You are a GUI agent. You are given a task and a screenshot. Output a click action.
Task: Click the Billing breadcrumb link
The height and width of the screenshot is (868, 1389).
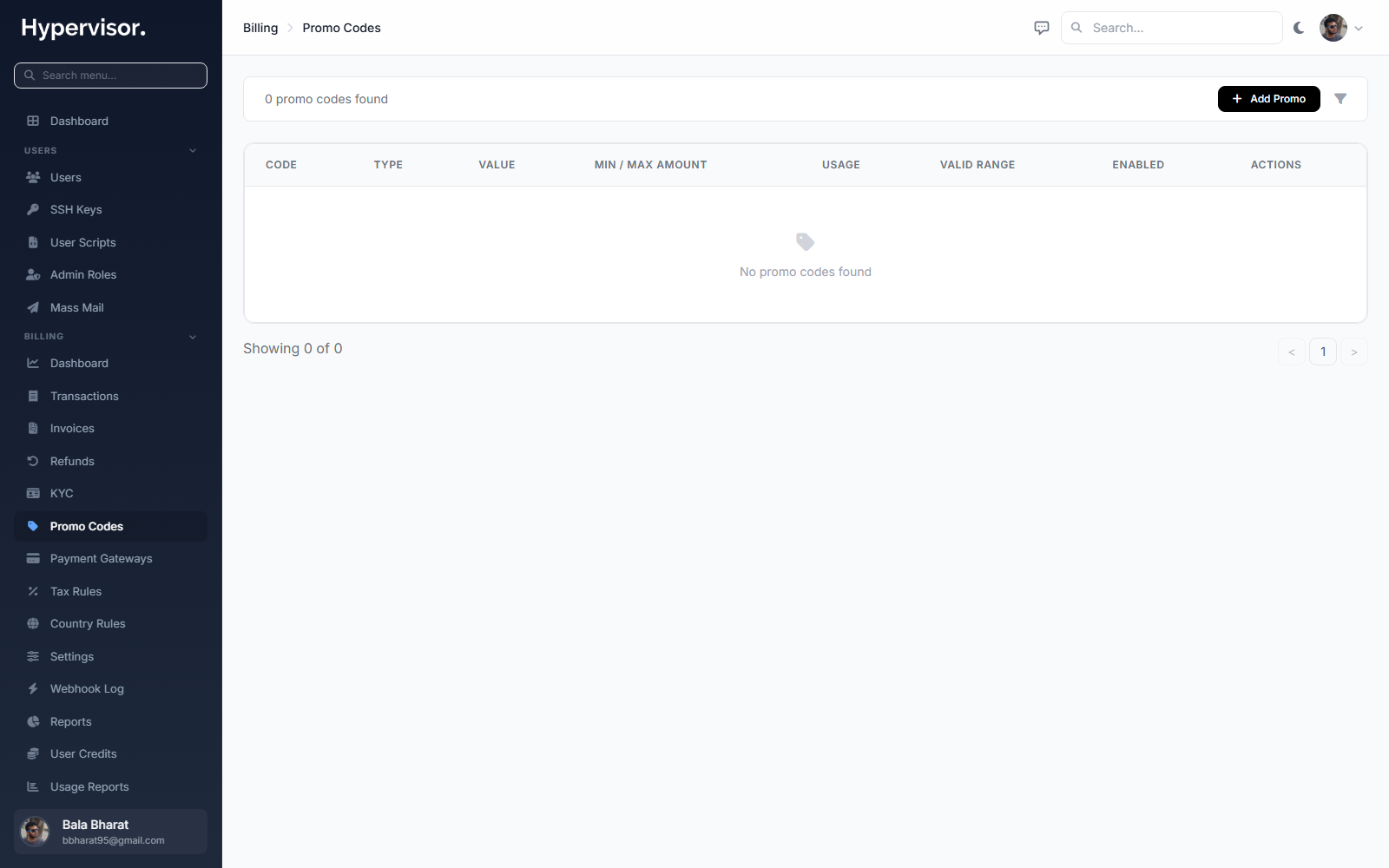pos(260,28)
